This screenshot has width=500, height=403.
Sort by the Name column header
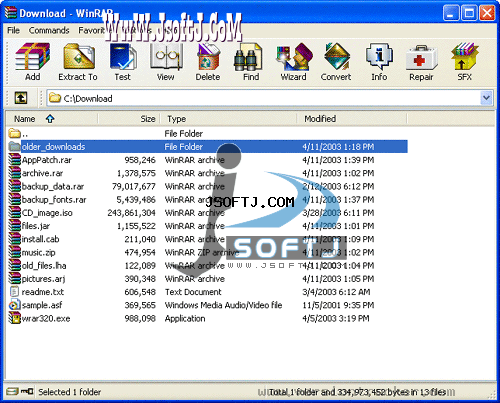pyautogui.click(x=52, y=119)
